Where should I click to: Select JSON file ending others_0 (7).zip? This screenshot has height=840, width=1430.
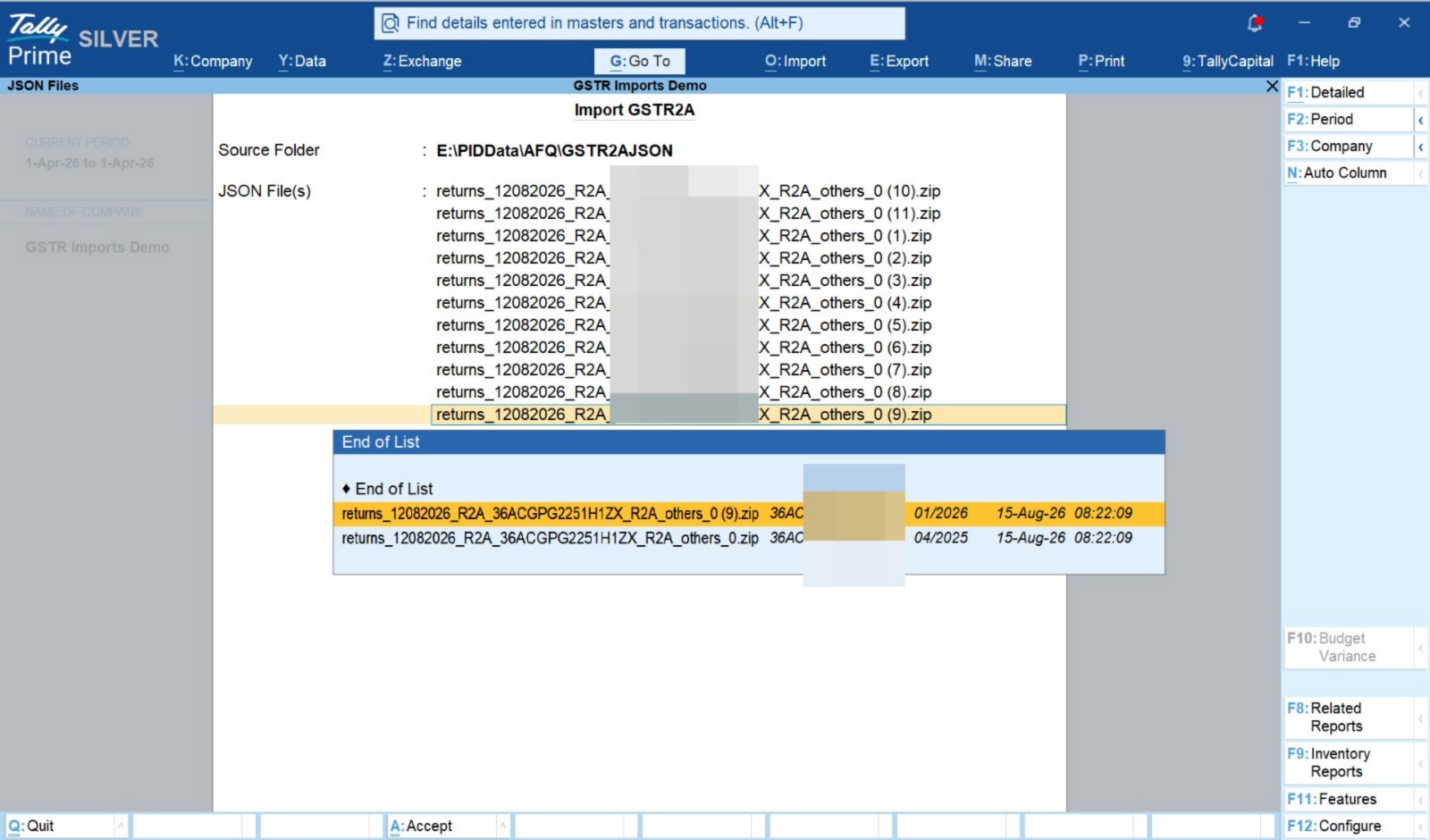[684, 370]
